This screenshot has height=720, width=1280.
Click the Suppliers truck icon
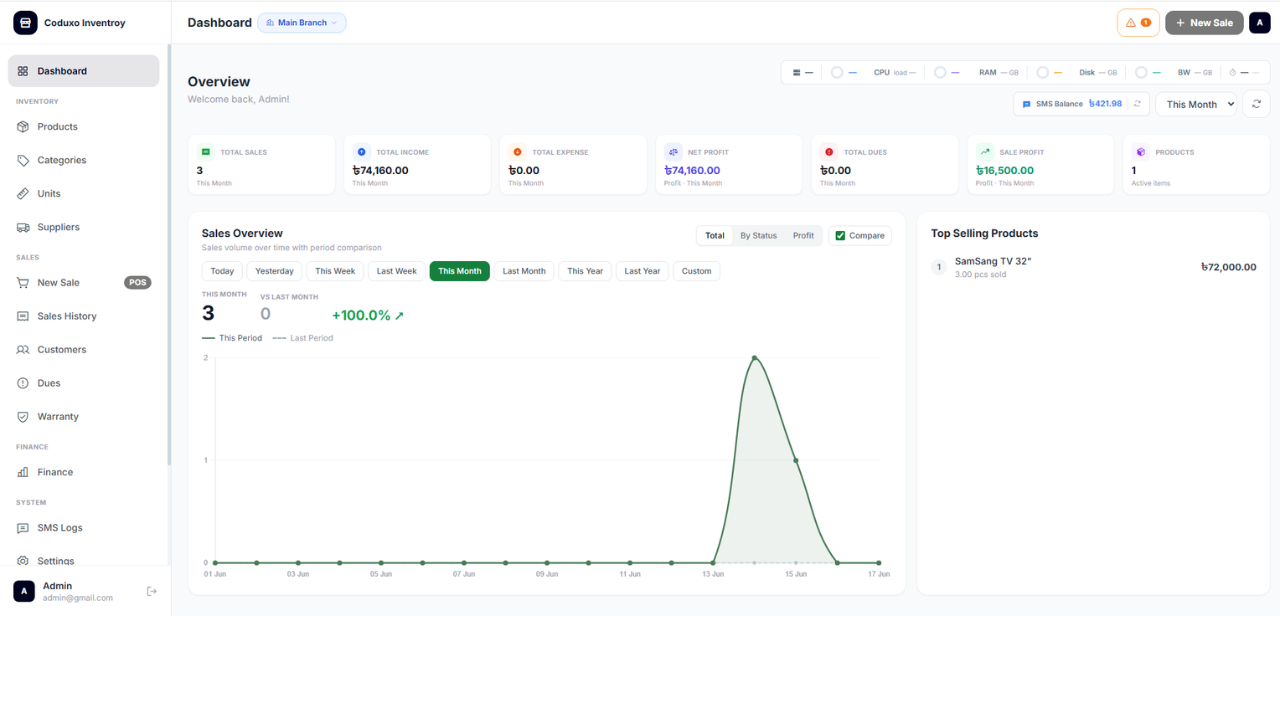(23, 227)
